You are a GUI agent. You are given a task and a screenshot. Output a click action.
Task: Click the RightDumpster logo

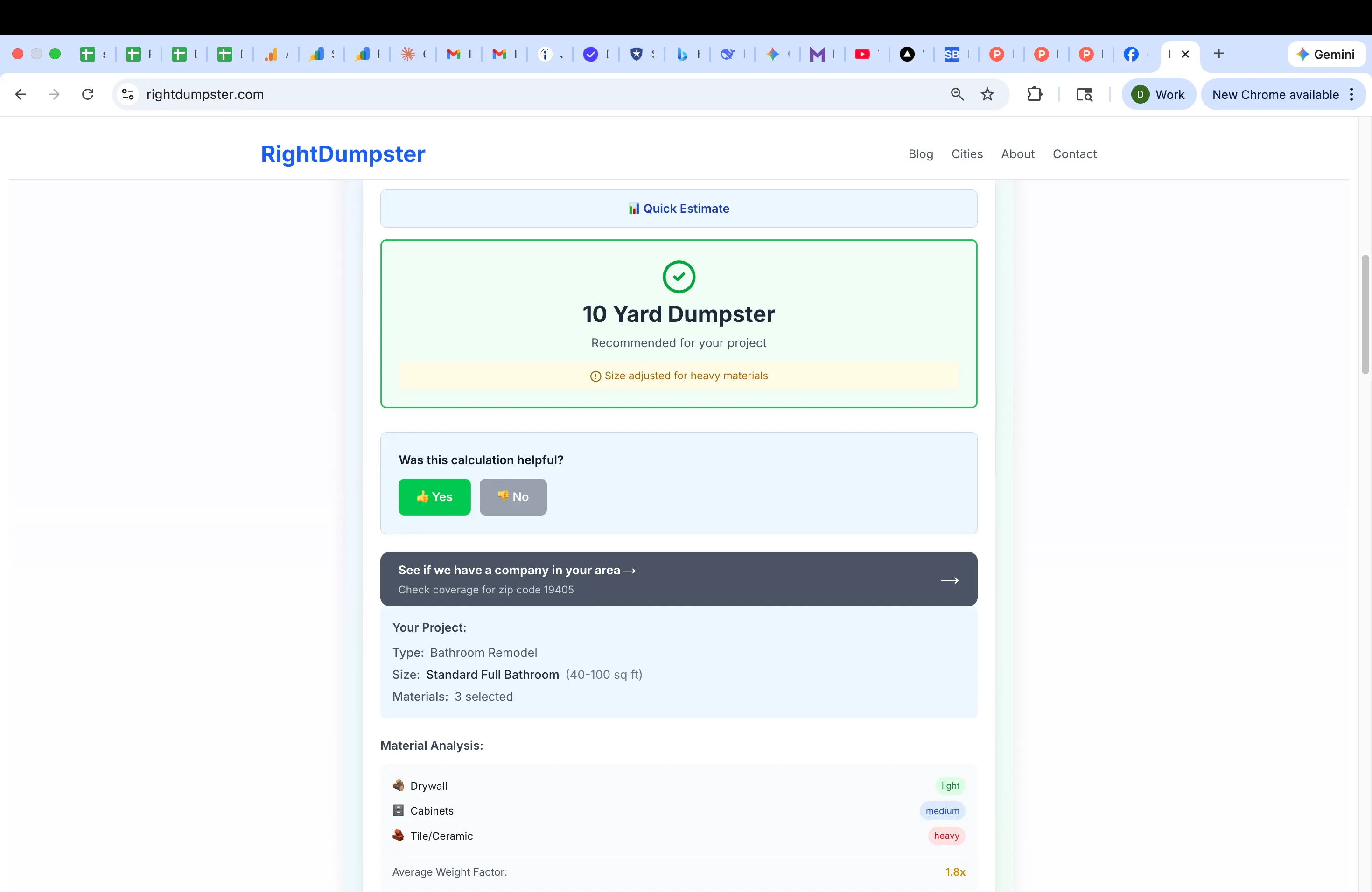343,154
